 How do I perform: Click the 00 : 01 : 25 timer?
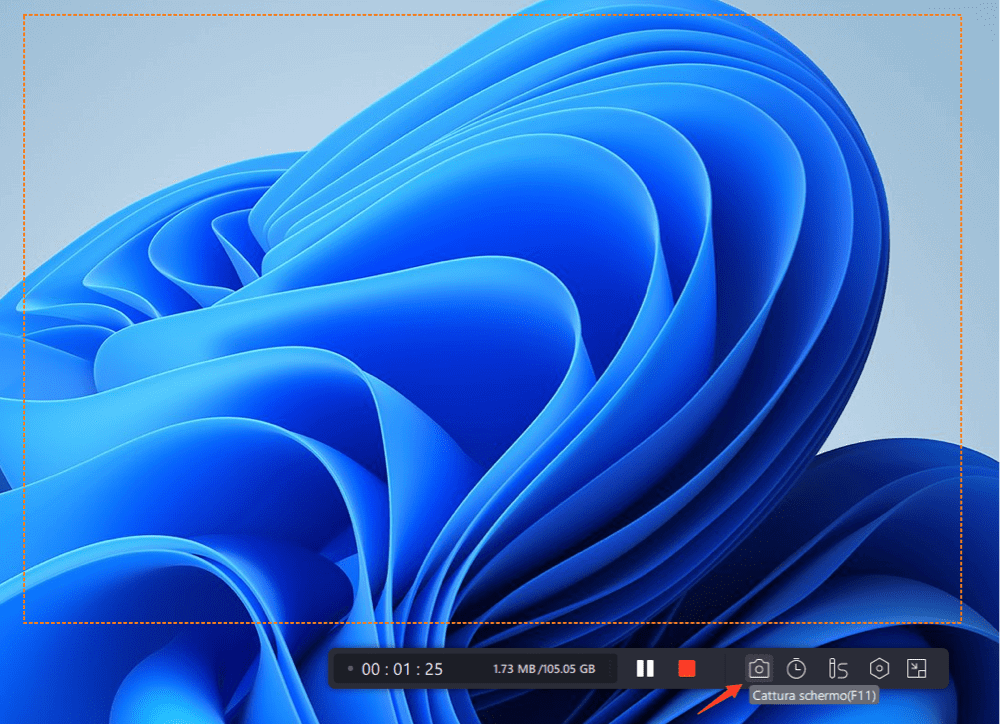(x=402, y=669)
